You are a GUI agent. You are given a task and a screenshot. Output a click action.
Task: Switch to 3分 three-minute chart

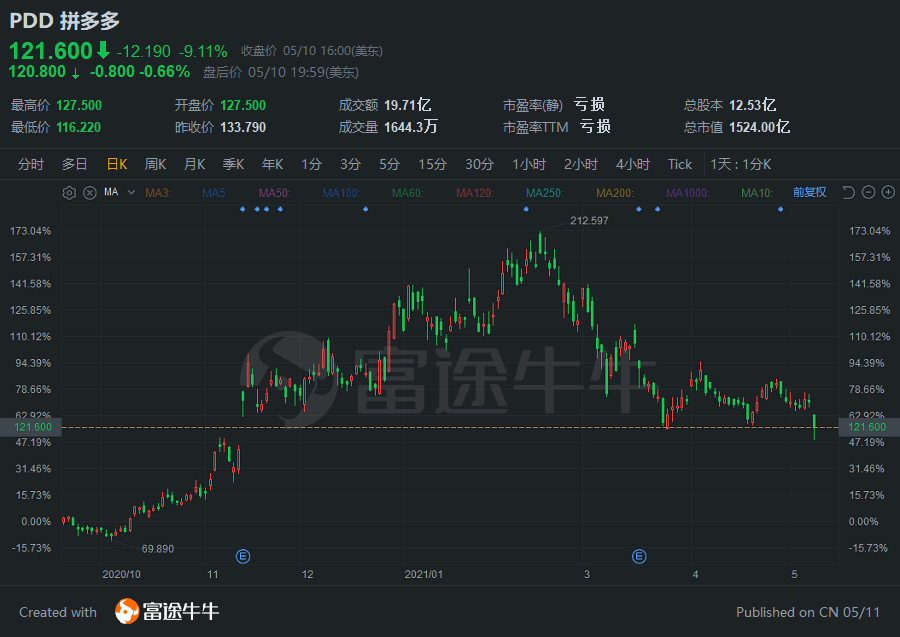click(x=350, y=165)
